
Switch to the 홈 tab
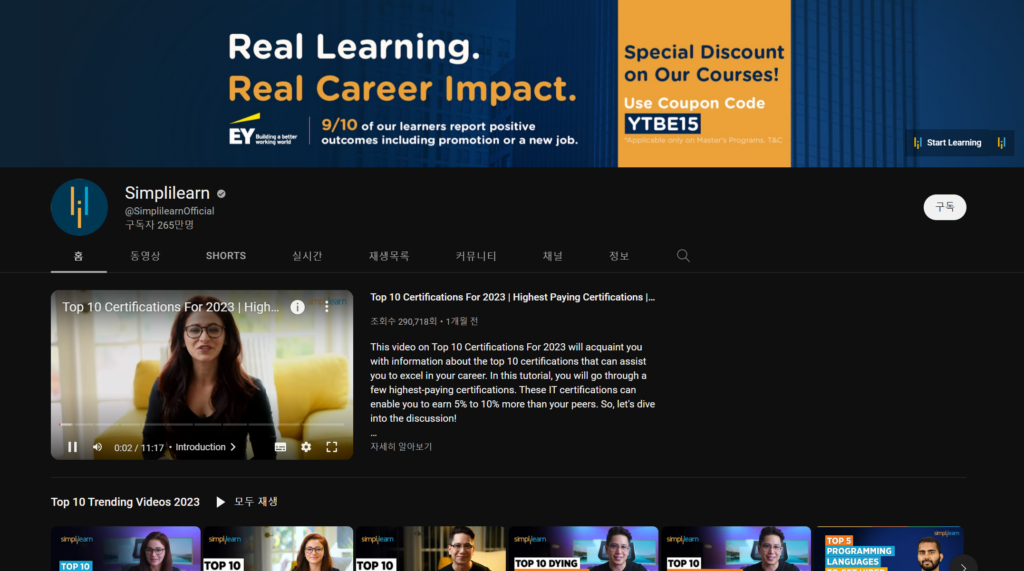pos(78,256)
